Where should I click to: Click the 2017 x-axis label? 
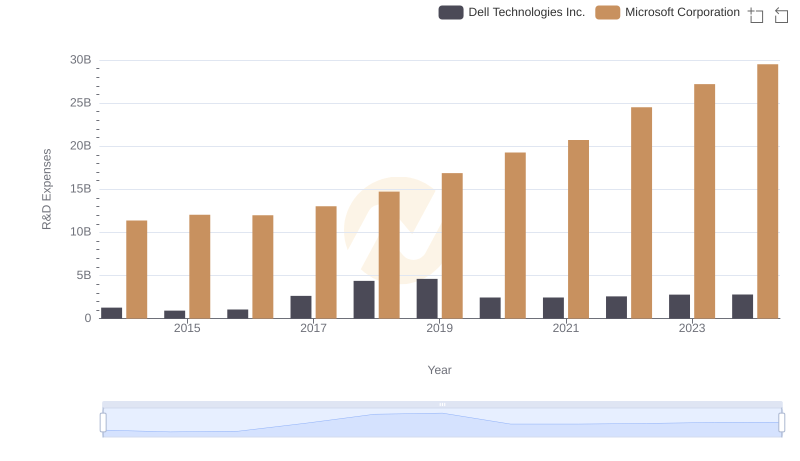(313, 328)
